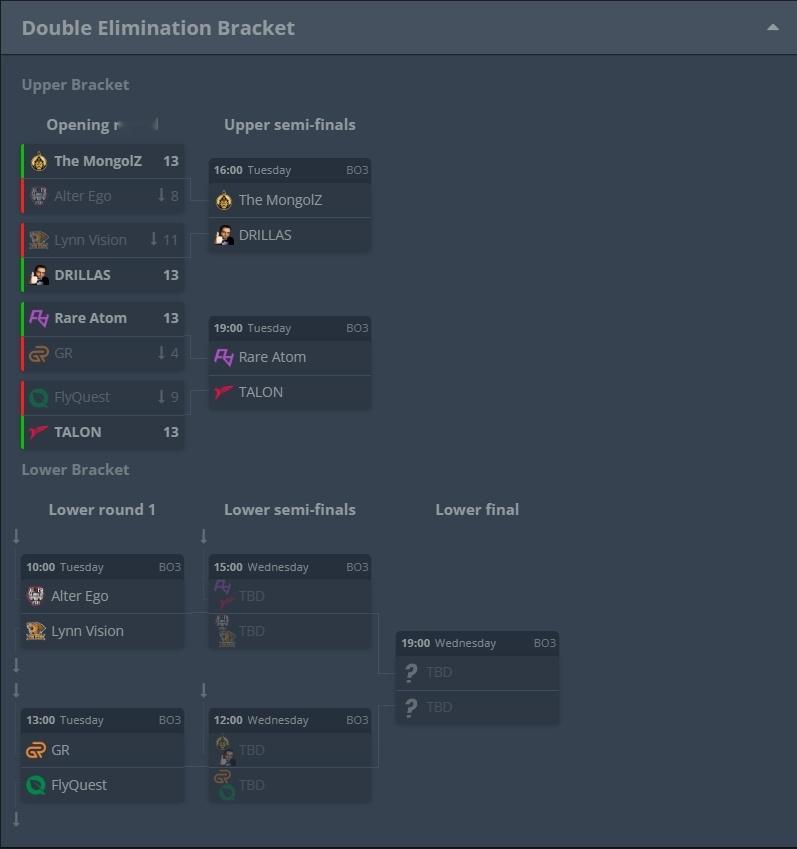
Task: Click the drop-in arrow above 15:00 Wednesday match
Action: click(204, 537)
